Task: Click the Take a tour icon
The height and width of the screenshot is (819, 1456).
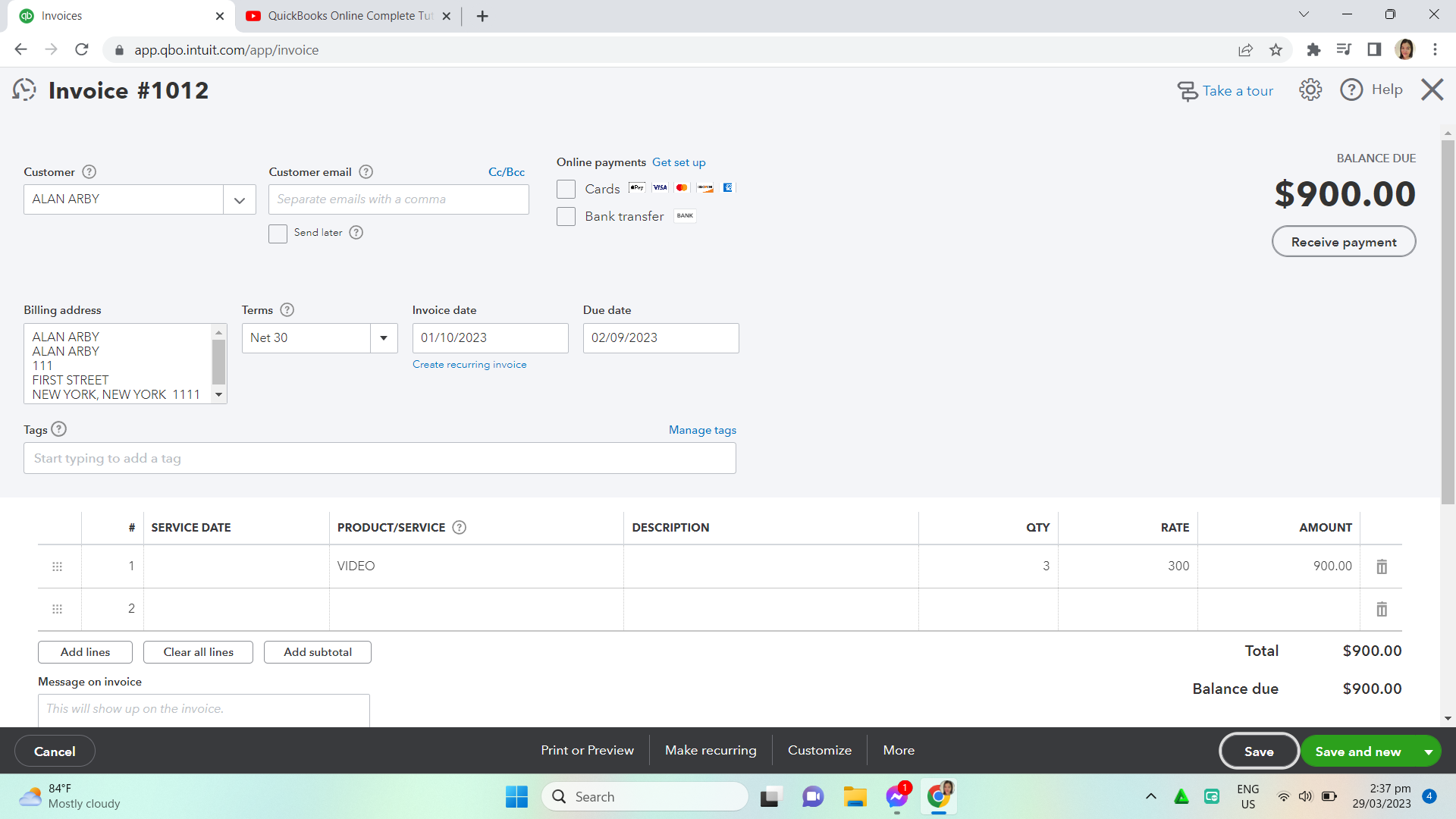Action: (x=1187, y=91)
